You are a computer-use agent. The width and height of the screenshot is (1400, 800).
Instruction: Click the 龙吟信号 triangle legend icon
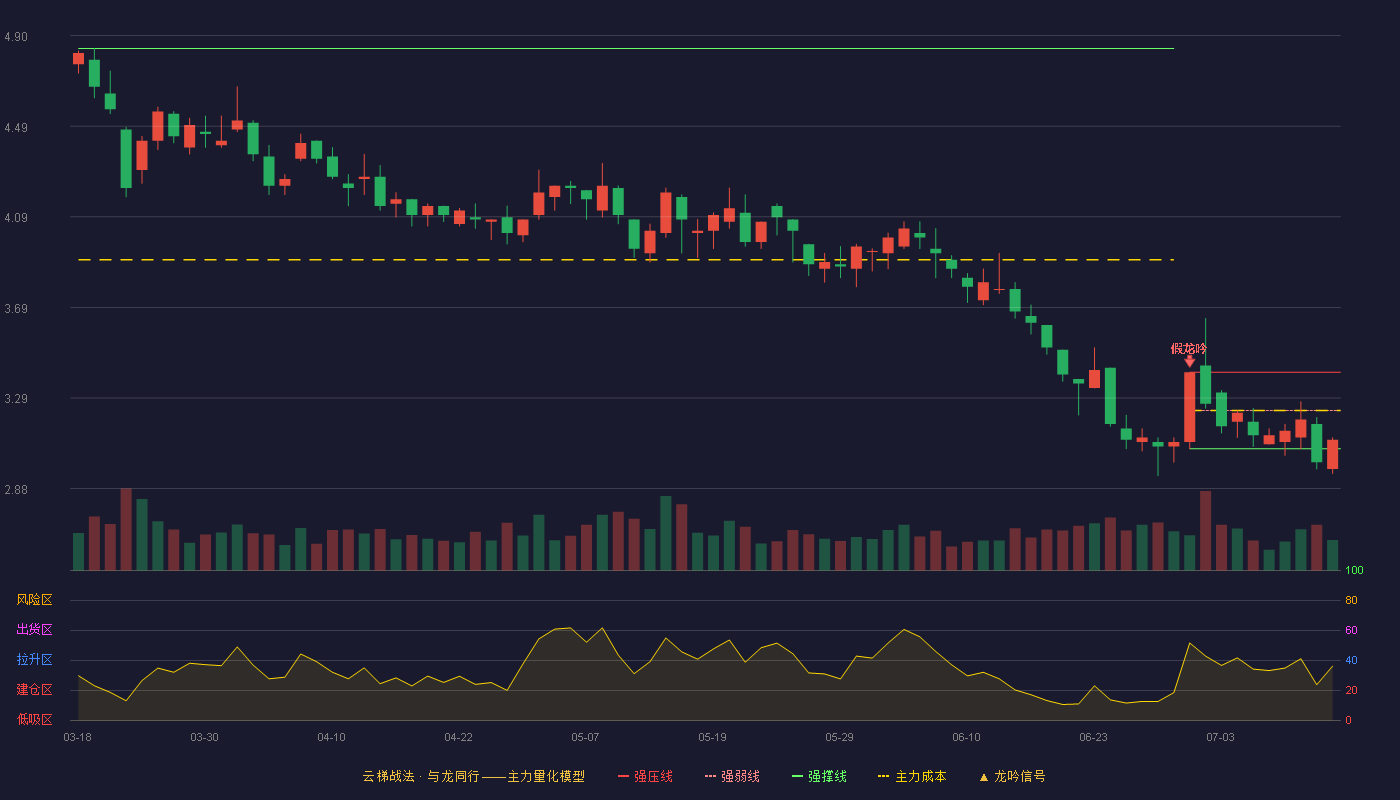(983, 777)
